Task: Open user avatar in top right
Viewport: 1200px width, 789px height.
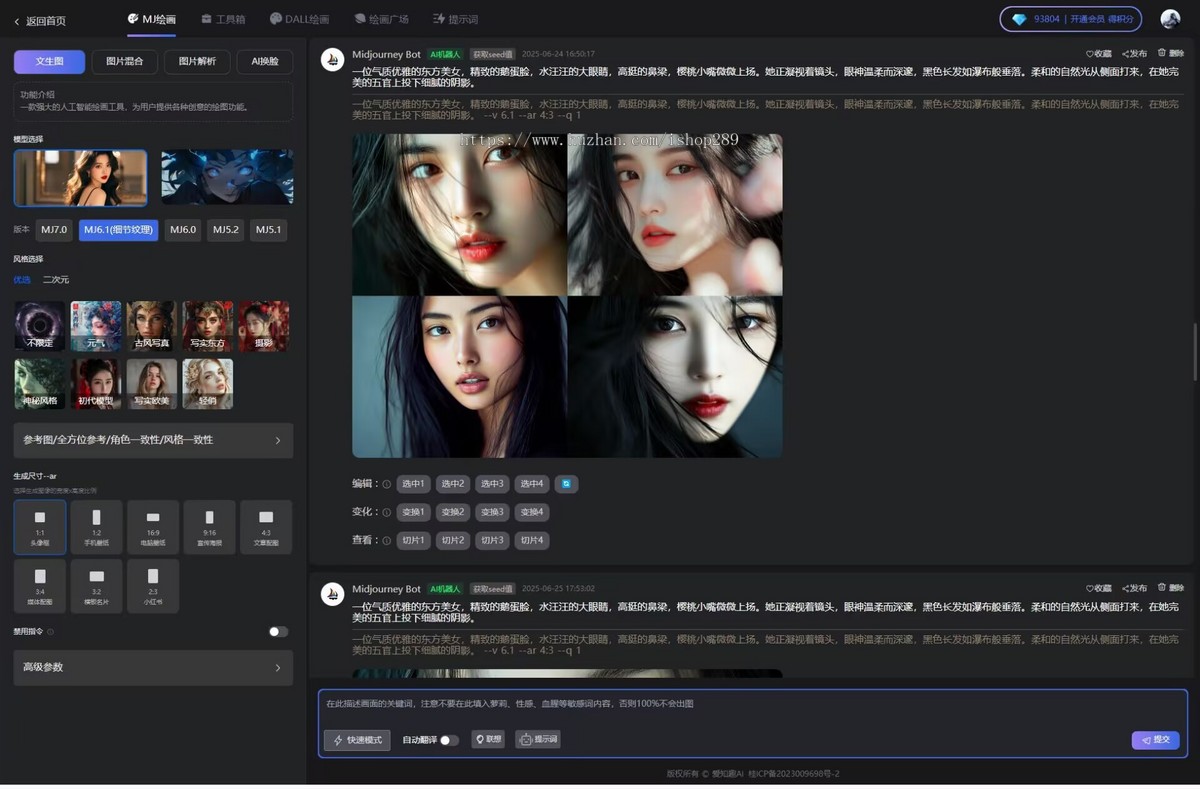Action: tap(1170, 19)
